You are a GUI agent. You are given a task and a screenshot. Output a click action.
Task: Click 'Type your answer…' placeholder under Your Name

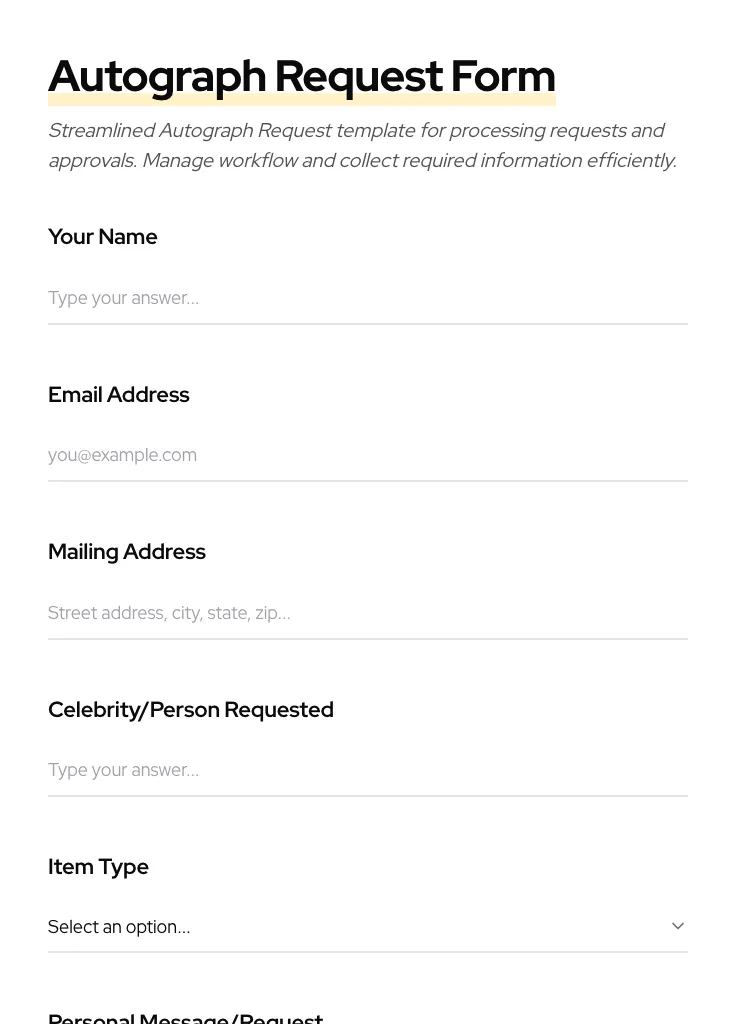(123, 298)
